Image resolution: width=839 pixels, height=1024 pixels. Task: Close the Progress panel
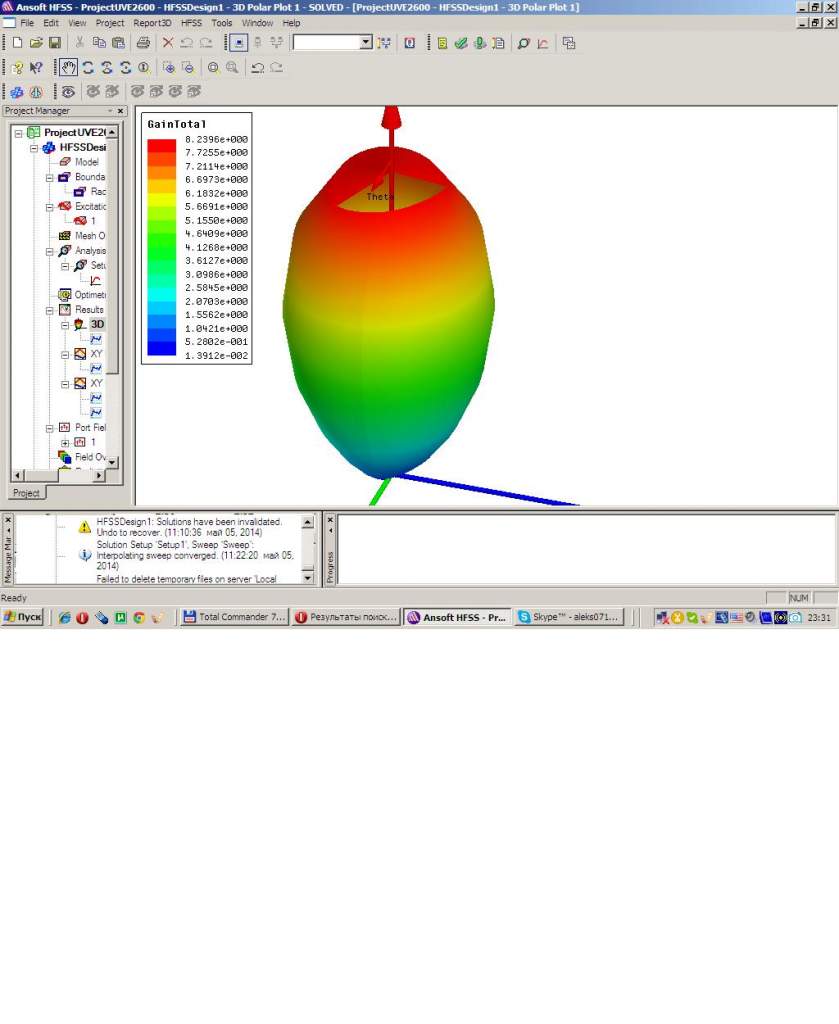tap(330, 520)
